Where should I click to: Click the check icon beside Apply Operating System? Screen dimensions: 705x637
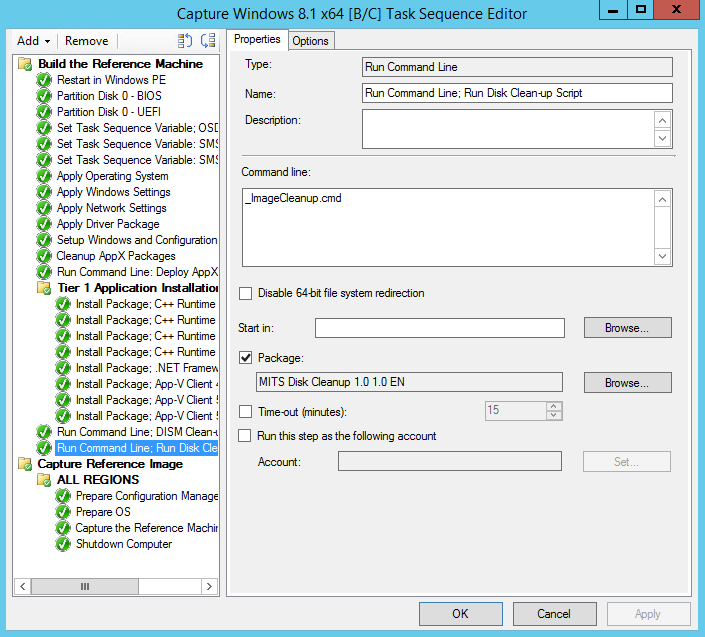(x=44, y=176)
